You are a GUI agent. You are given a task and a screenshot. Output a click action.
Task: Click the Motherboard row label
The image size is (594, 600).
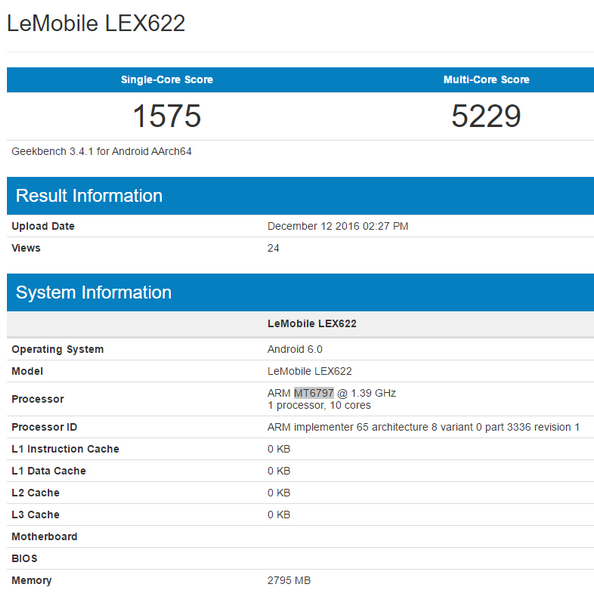(x=44, y=536)
